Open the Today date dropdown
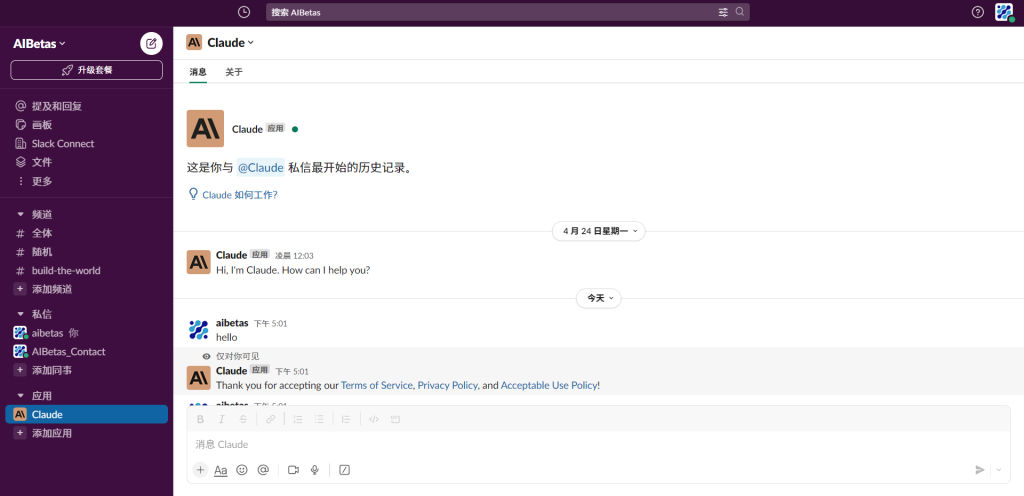1024x496 pixels. (x=599, y=298)
